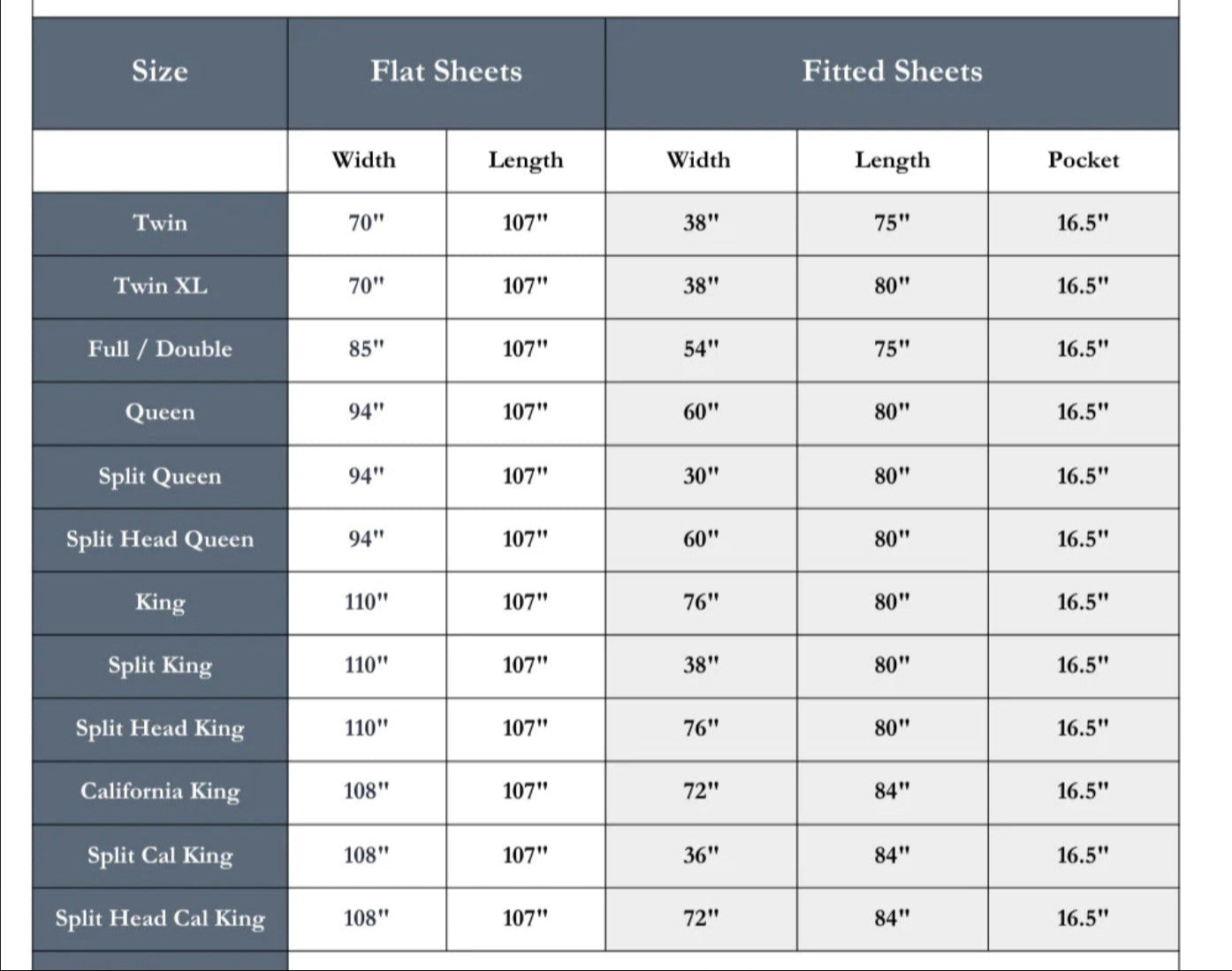Click the 85" flat width cell
This screenshot has width=1232, height=971.
[366, 349]
